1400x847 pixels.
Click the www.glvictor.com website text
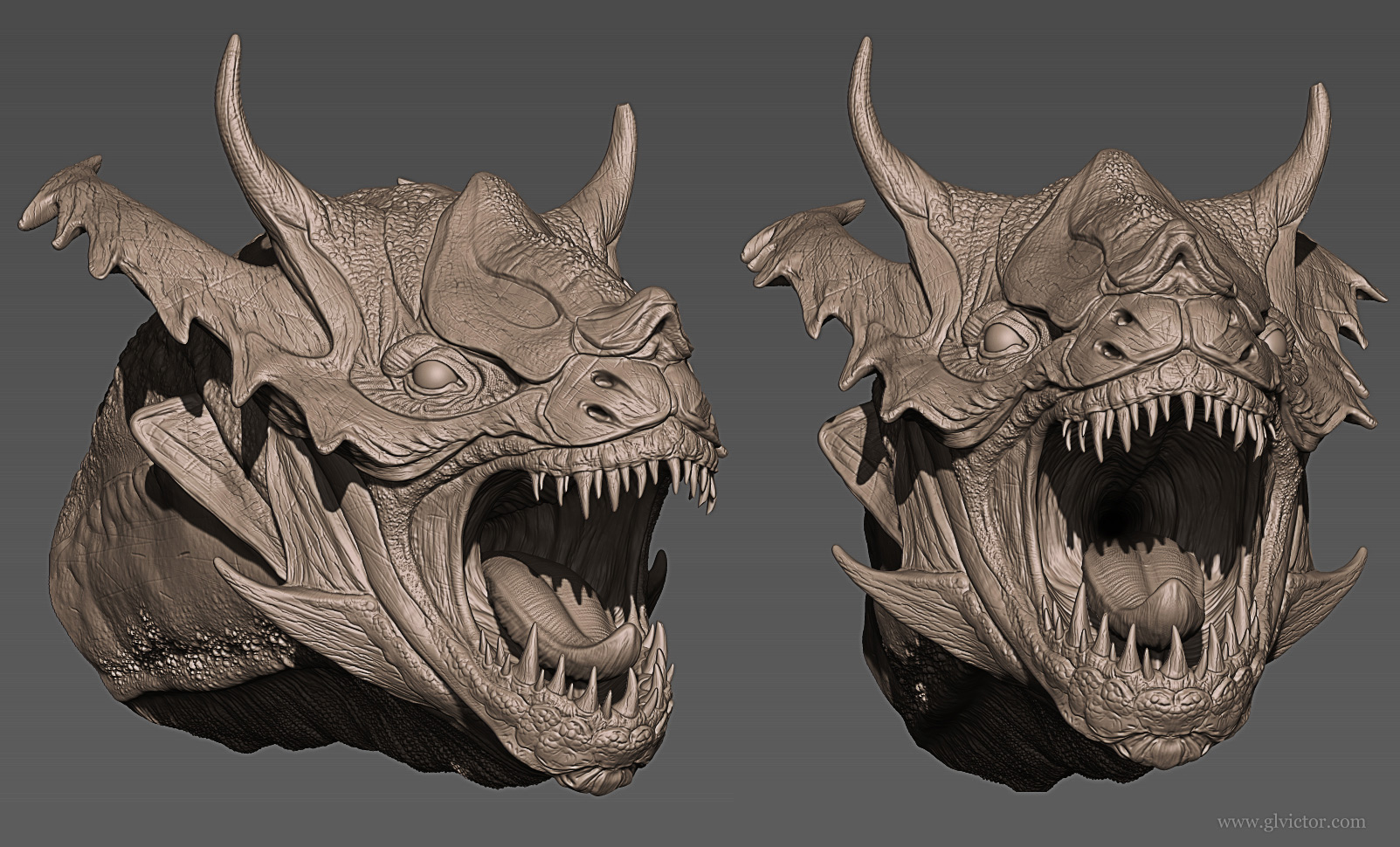tap(1291, 822)
